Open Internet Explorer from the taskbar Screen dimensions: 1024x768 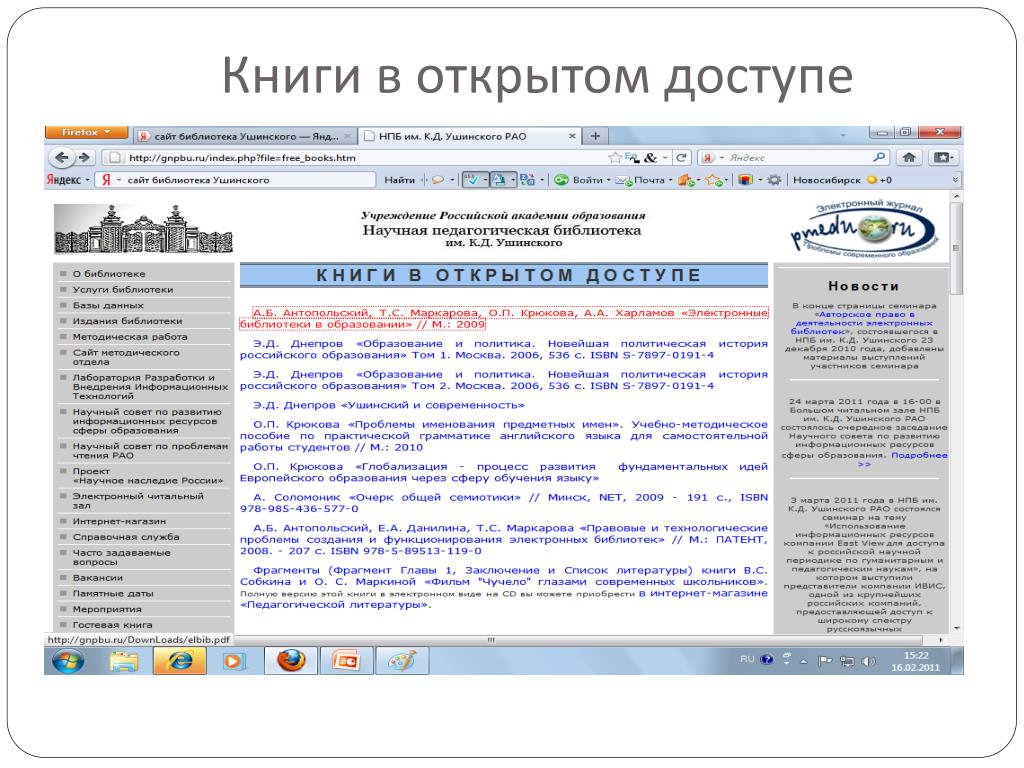pos(180,661)
